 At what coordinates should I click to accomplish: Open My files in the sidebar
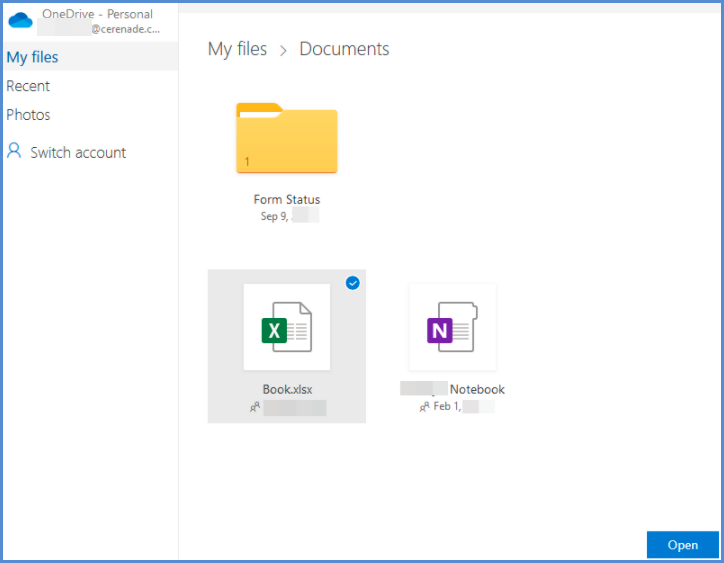[33, 57]
